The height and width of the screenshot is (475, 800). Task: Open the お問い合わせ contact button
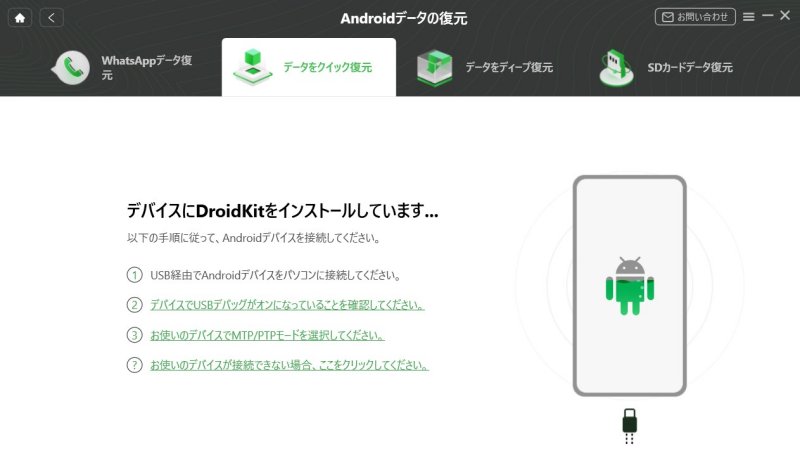(x=695, y=17)
